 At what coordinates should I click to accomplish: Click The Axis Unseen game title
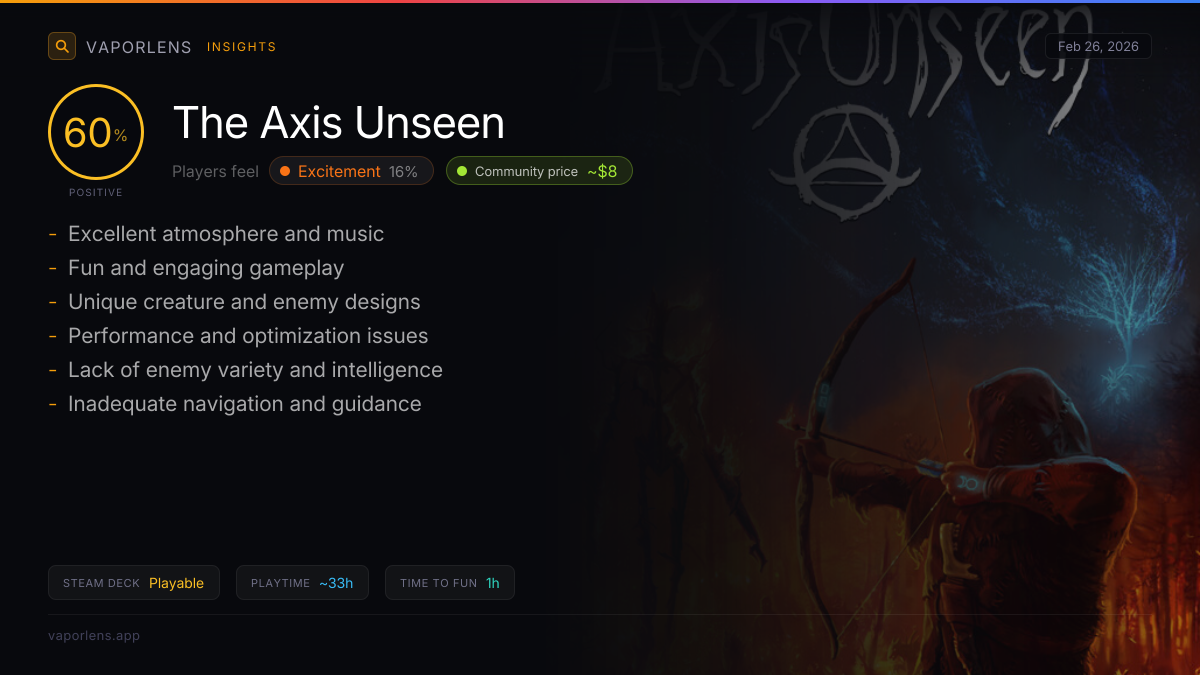pos(339,123)
